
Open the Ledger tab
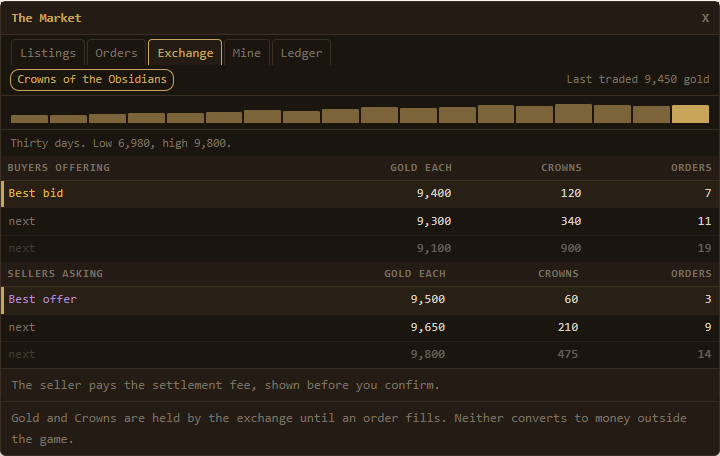click(x=301, y=53)
